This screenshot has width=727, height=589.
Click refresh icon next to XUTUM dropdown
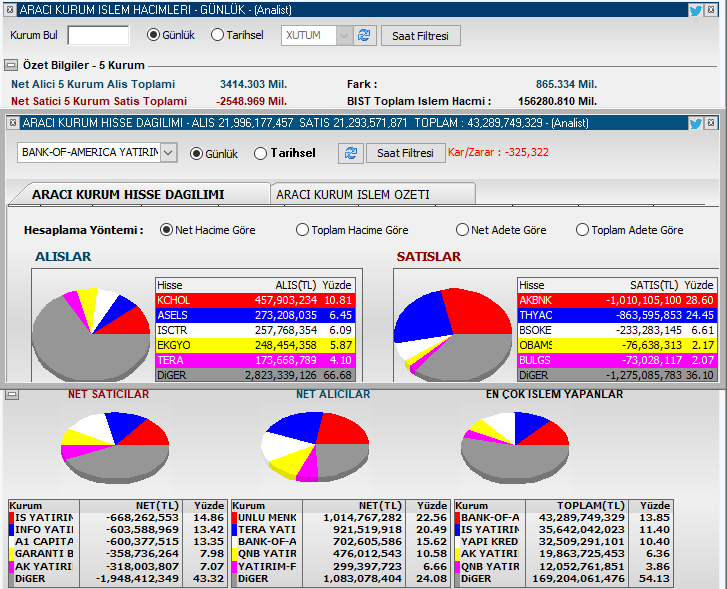click(364, 36)
